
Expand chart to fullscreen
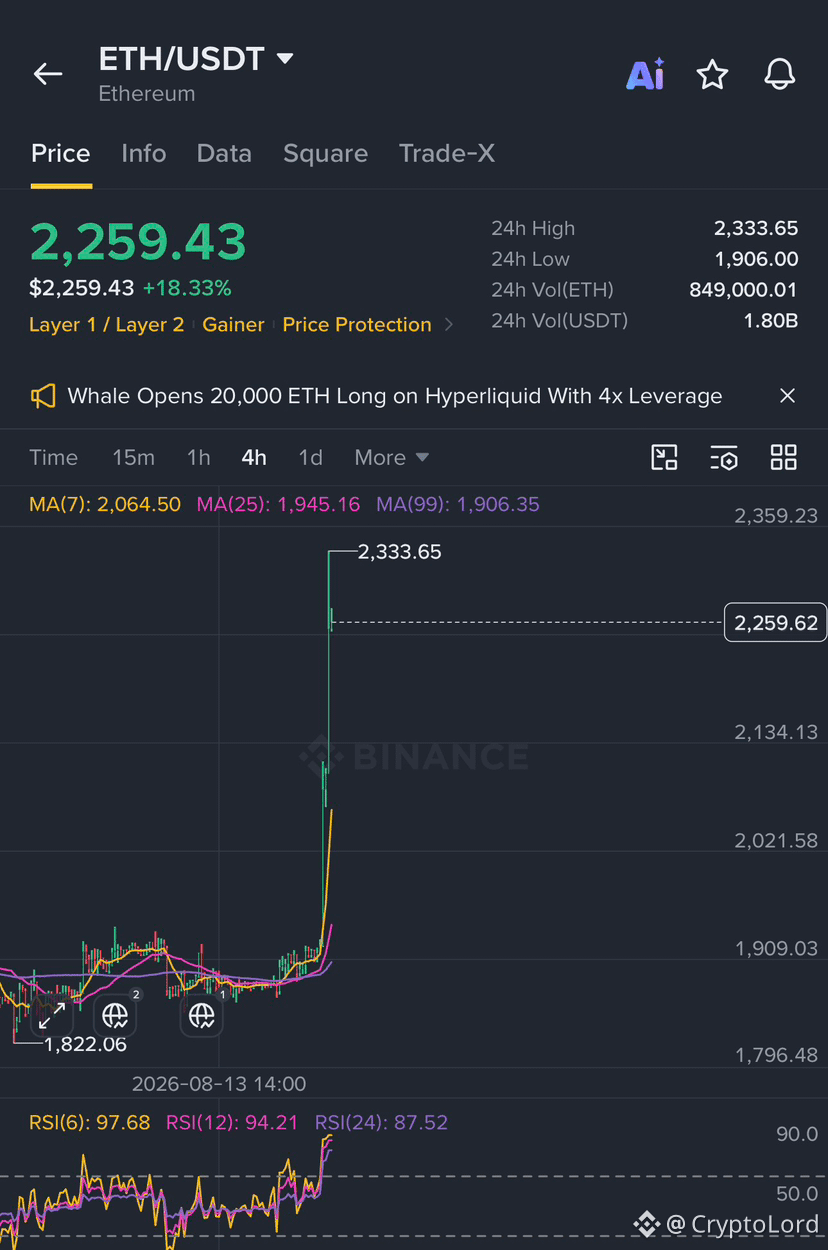point(52,1017)
